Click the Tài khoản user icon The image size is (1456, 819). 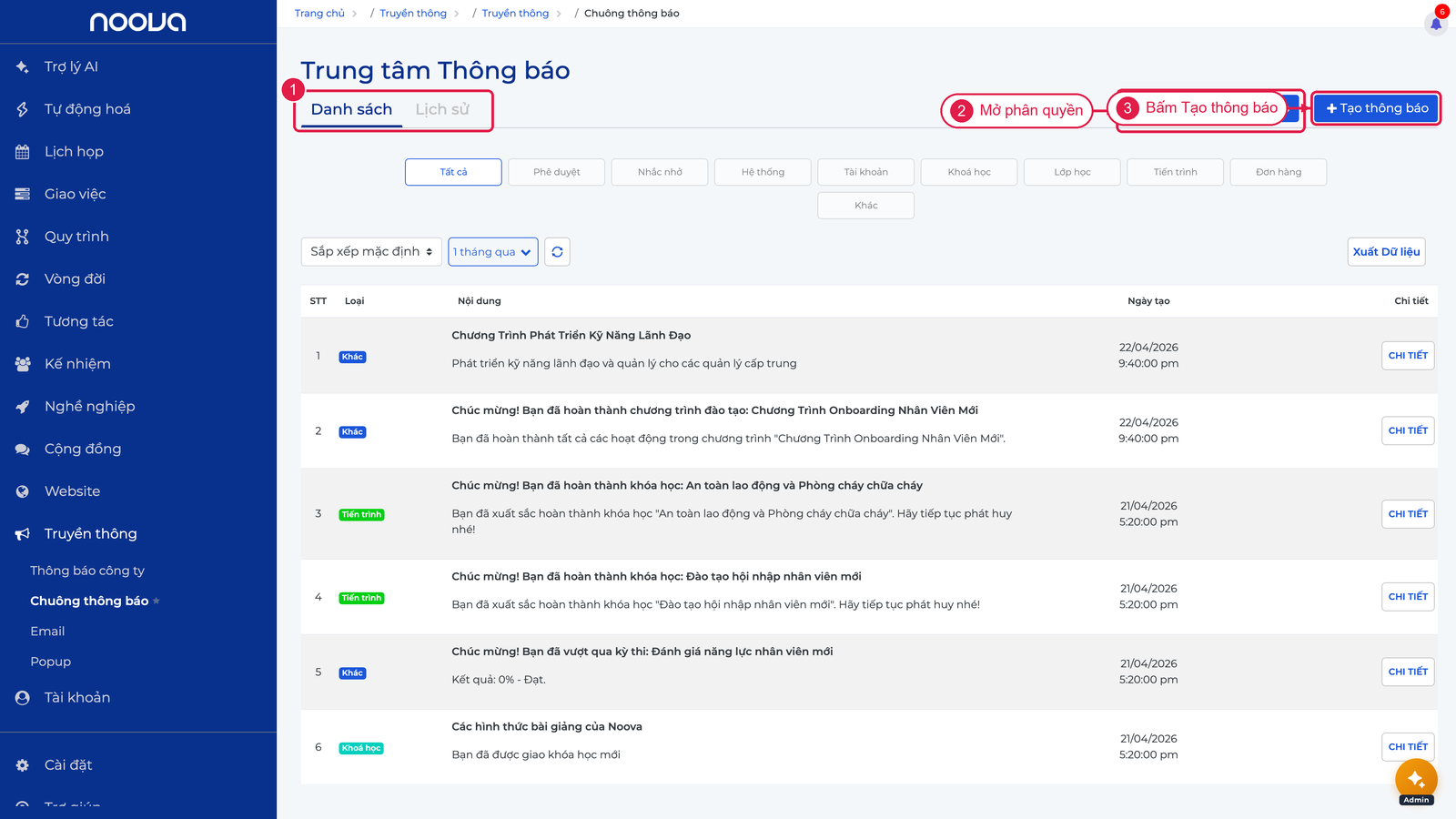pyautogui.click(x=23, y=698)
